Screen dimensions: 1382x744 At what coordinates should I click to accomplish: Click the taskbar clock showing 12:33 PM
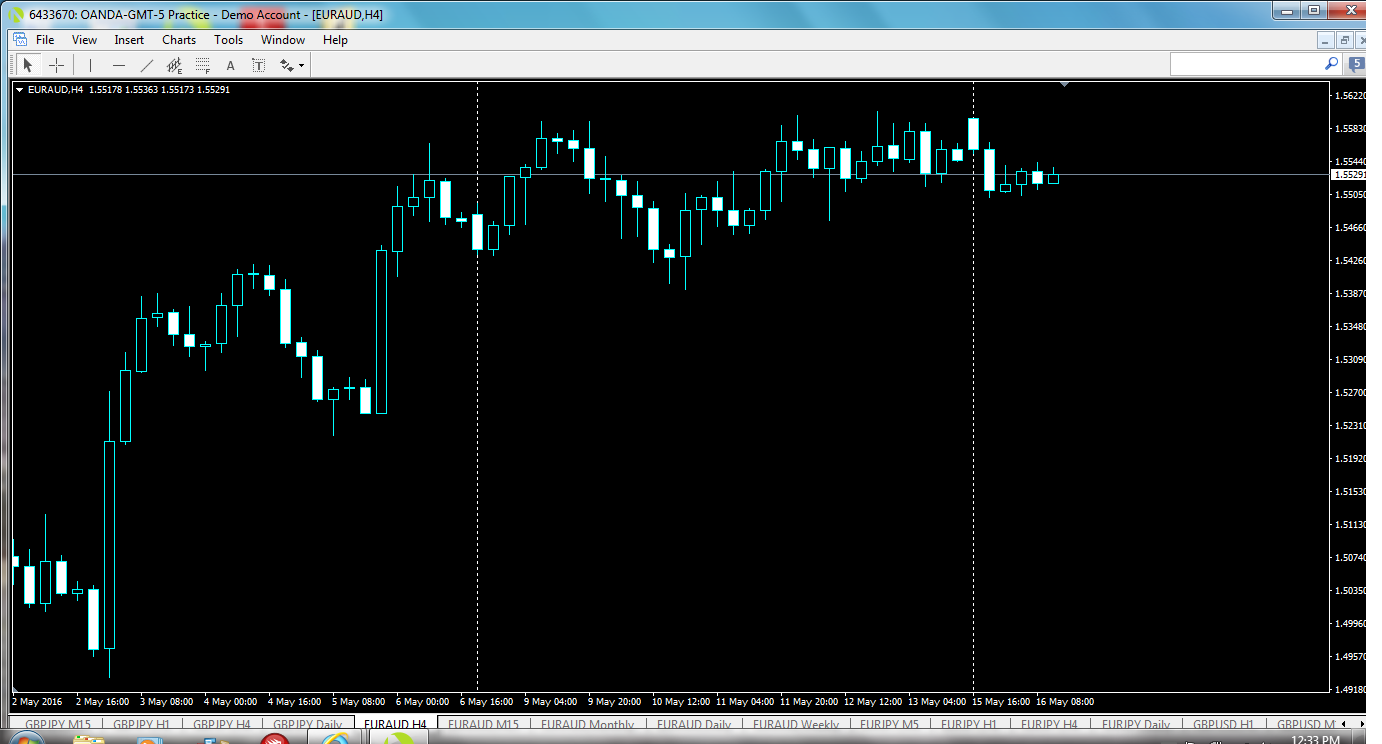[x=1316, y=740]
